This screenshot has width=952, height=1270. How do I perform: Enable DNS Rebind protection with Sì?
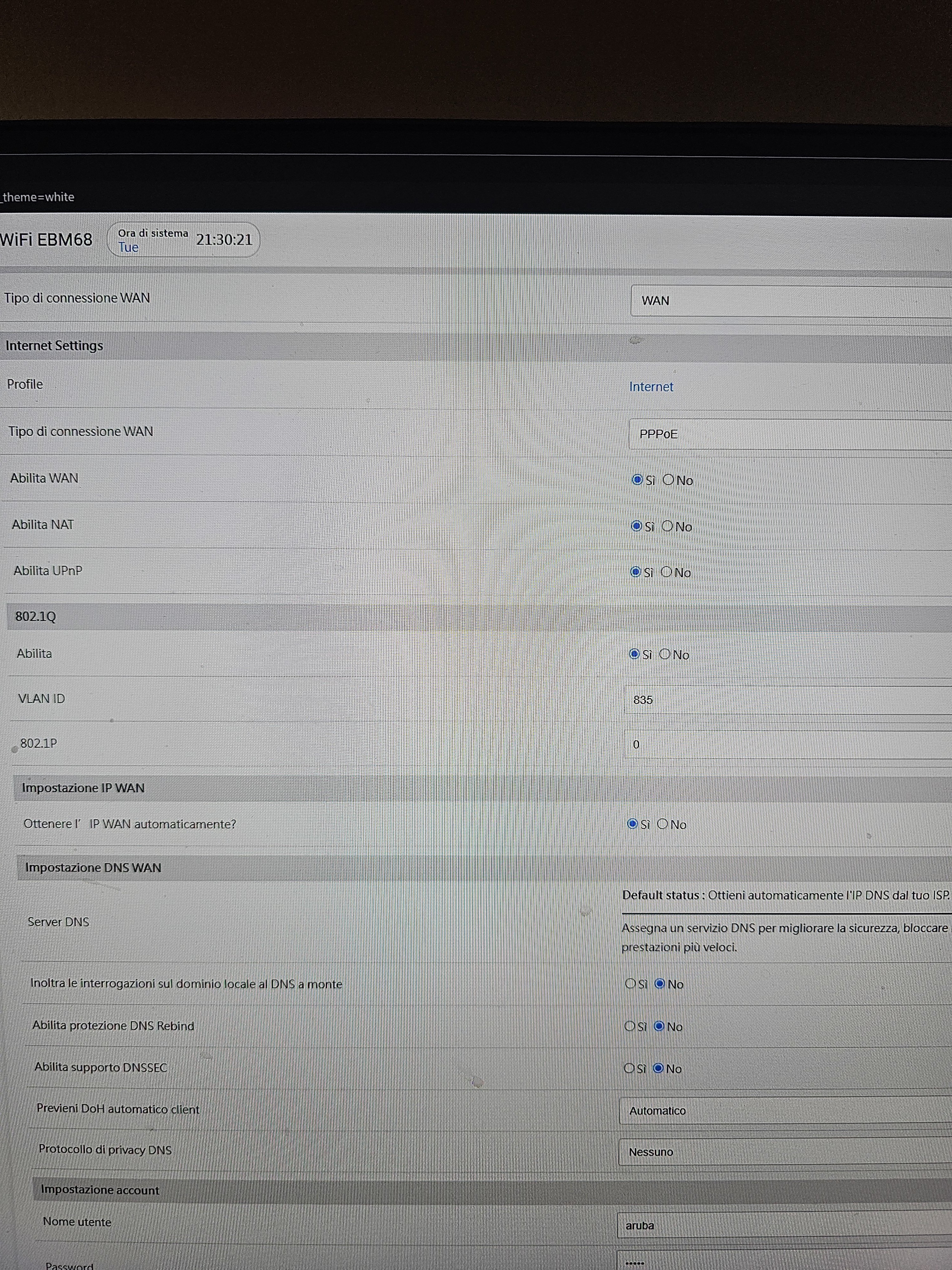tap(630, 1026)
